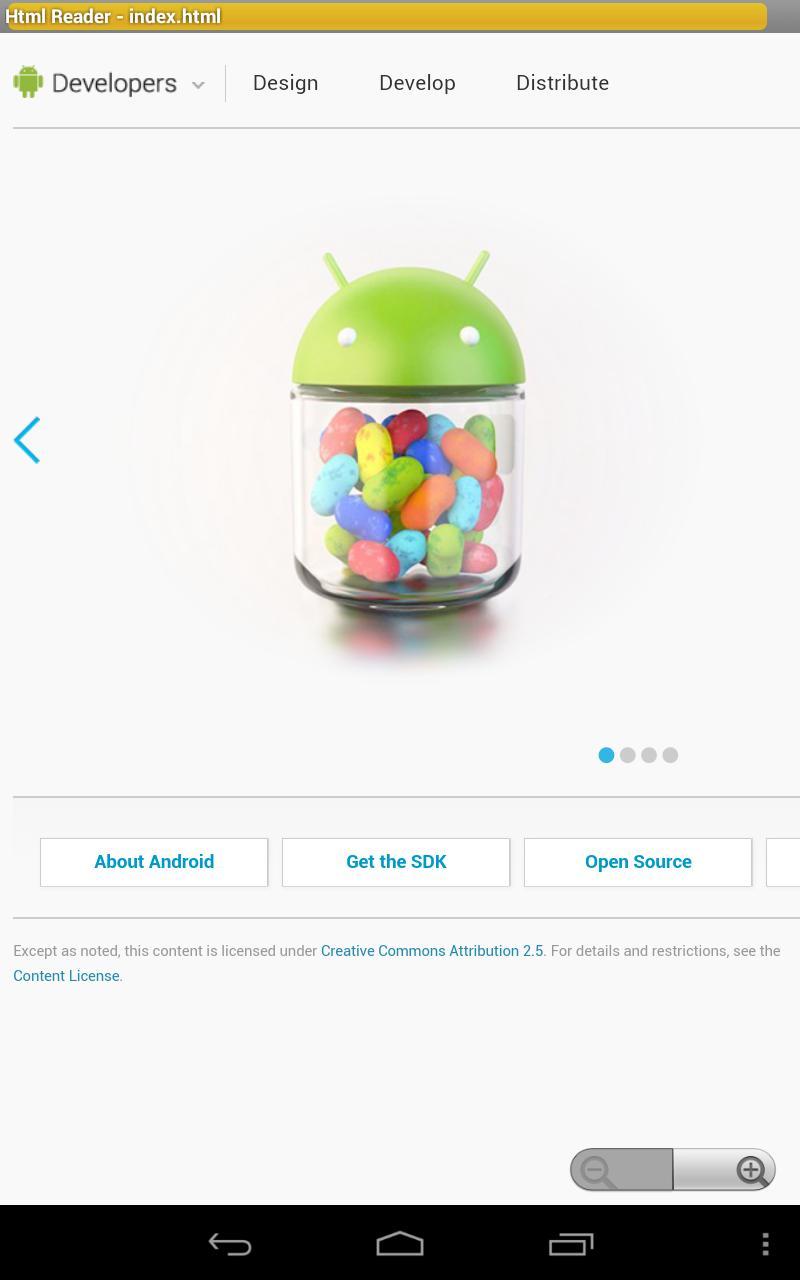Tap the Android back navigation icon
800x1280 pixels.
tap(229, 1244)
